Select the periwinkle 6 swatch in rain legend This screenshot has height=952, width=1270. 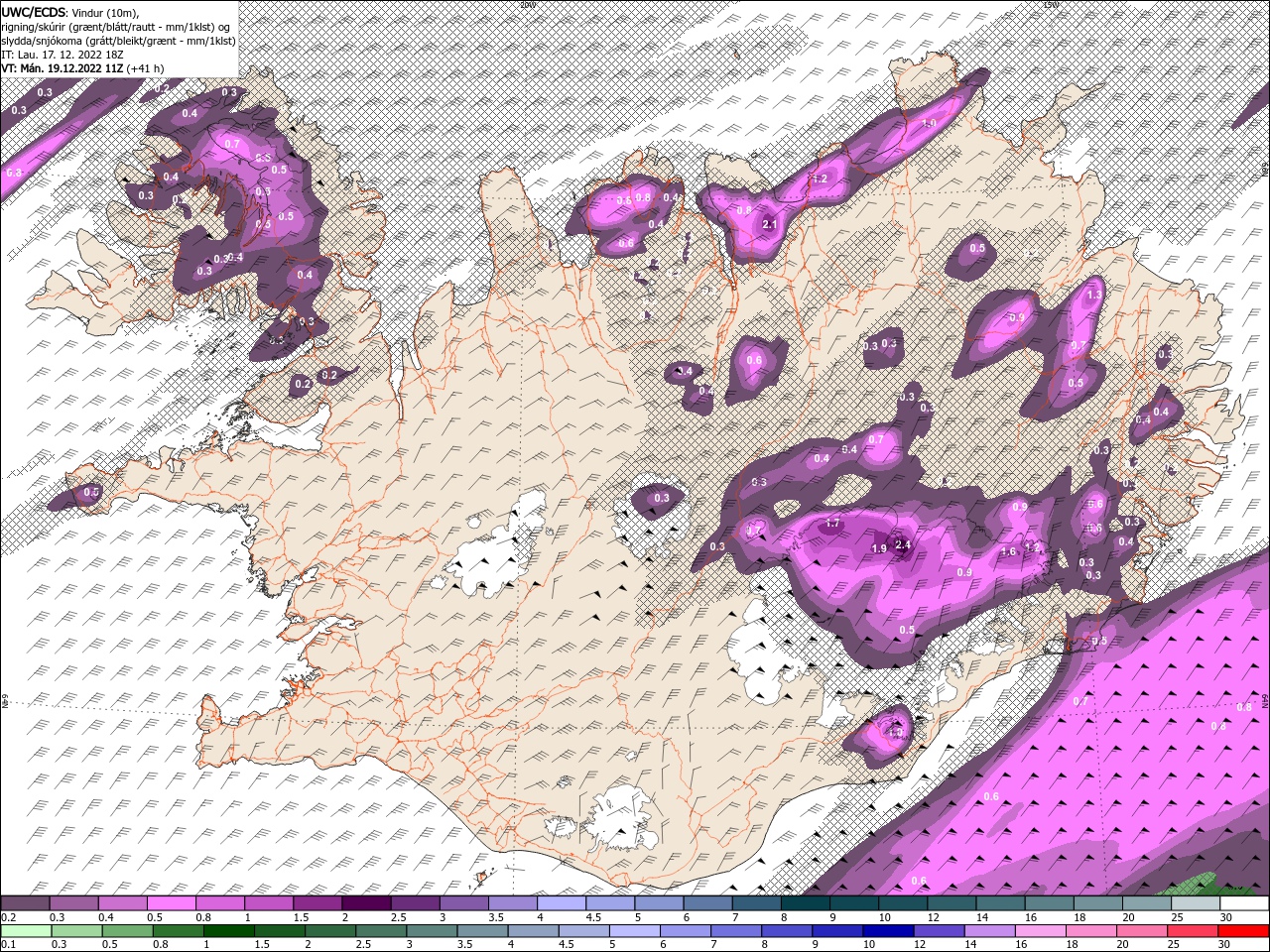tap(685, 931)
